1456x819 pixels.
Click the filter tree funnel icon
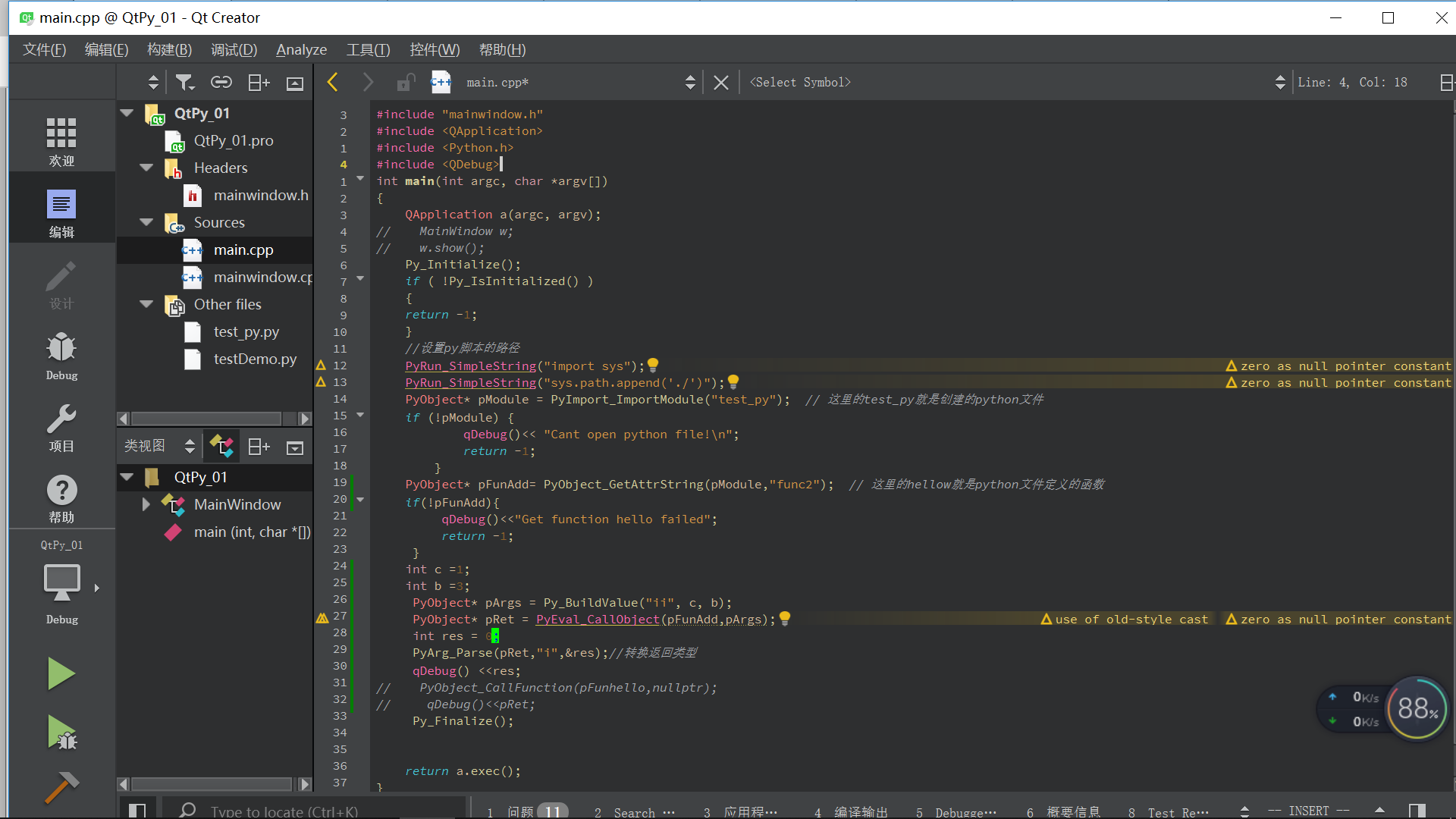coord(184,82)
